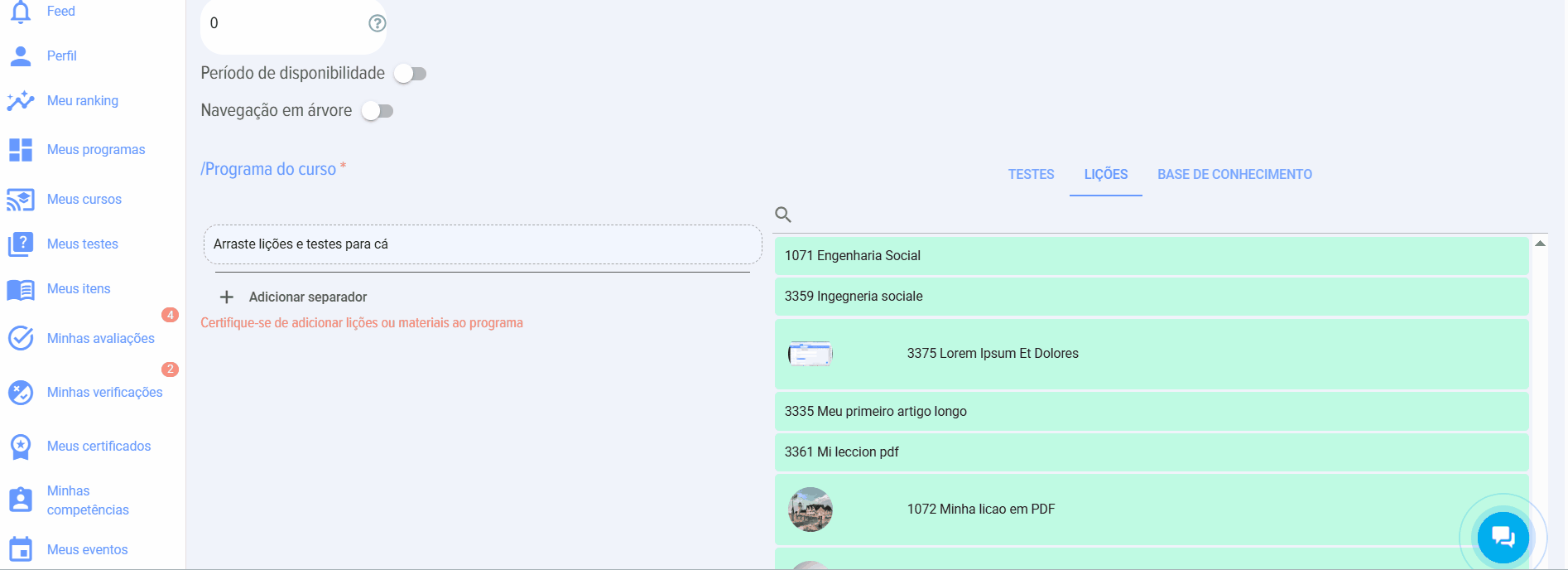Click the scrollbar up arrow in lessons list
Screen dimensions: 1568x570
[1540, 244]
